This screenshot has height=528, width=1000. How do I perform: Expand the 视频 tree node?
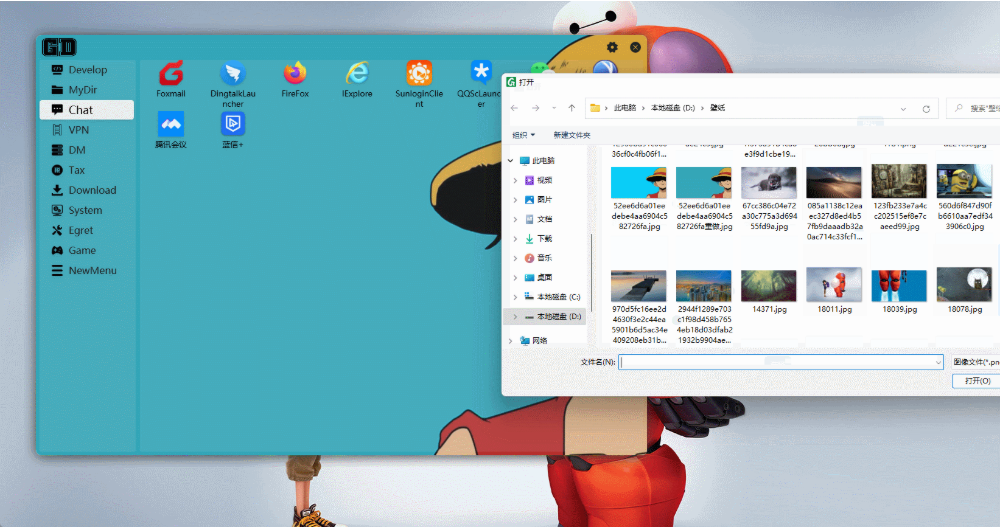coord(515,180)
